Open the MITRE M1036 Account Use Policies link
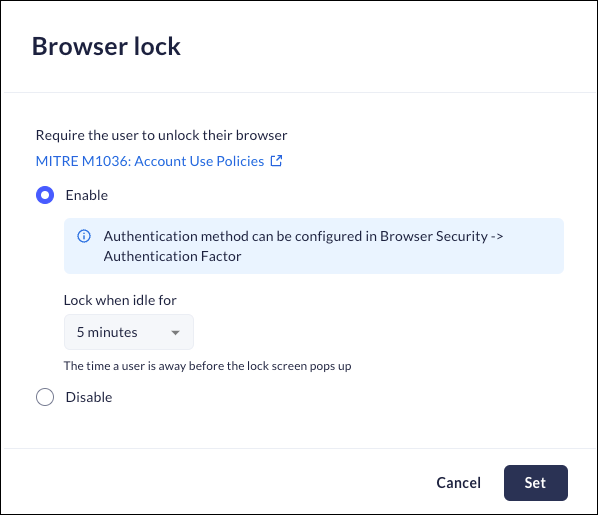 [x=159, y=161]
